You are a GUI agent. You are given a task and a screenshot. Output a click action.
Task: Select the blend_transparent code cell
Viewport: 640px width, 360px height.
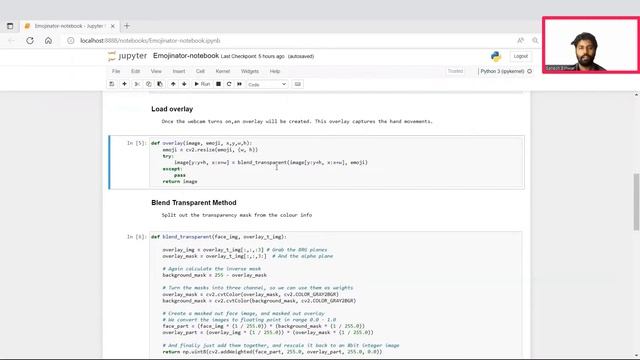coord(335,295)
